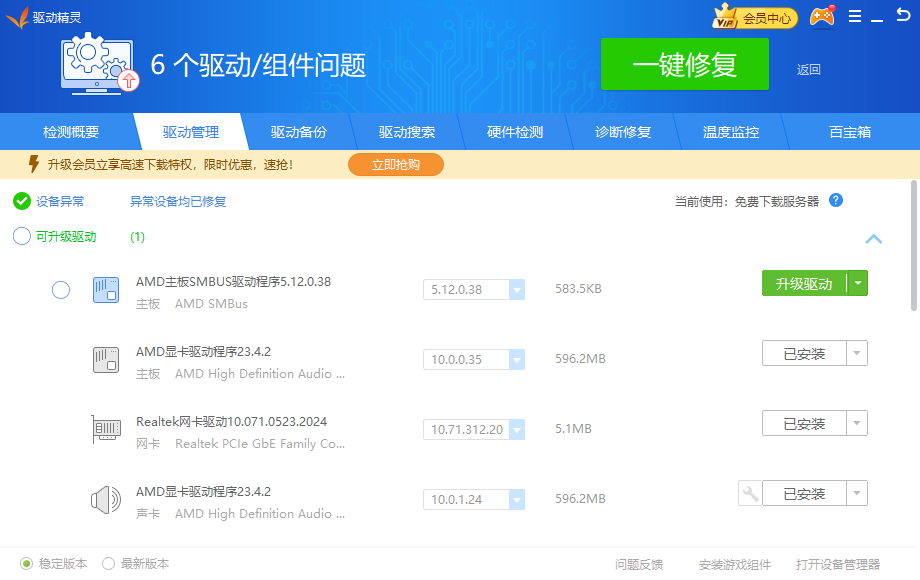Screen dimensions: 920x580
Task: Open version dropdown showing 5.12.0.38
Action: click(x=517, y=290)
